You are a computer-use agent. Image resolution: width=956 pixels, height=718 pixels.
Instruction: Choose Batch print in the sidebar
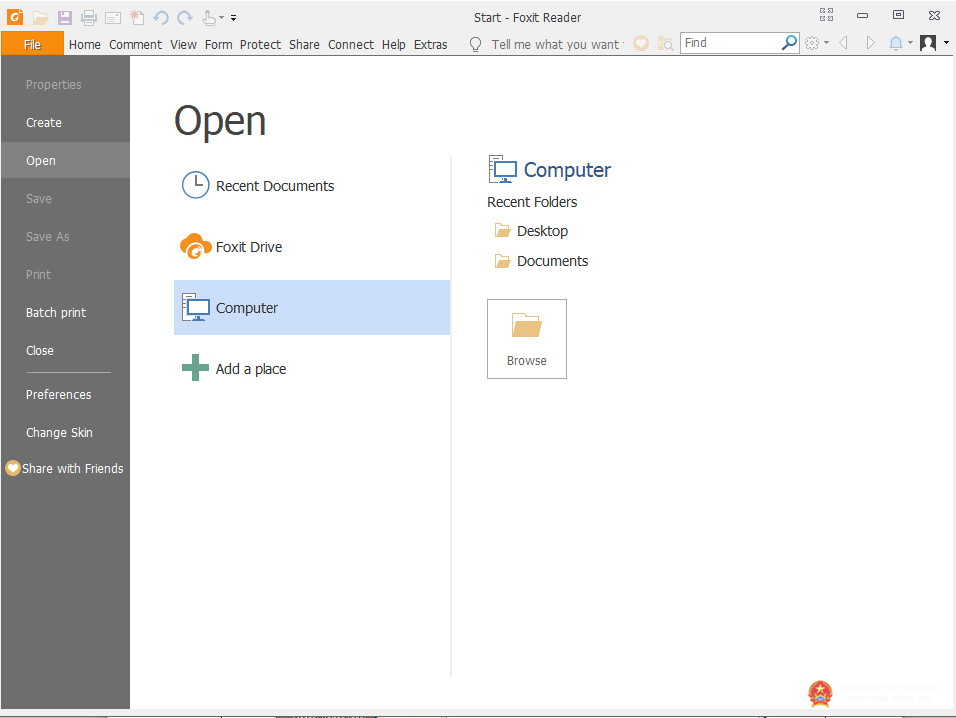[65, 313]
